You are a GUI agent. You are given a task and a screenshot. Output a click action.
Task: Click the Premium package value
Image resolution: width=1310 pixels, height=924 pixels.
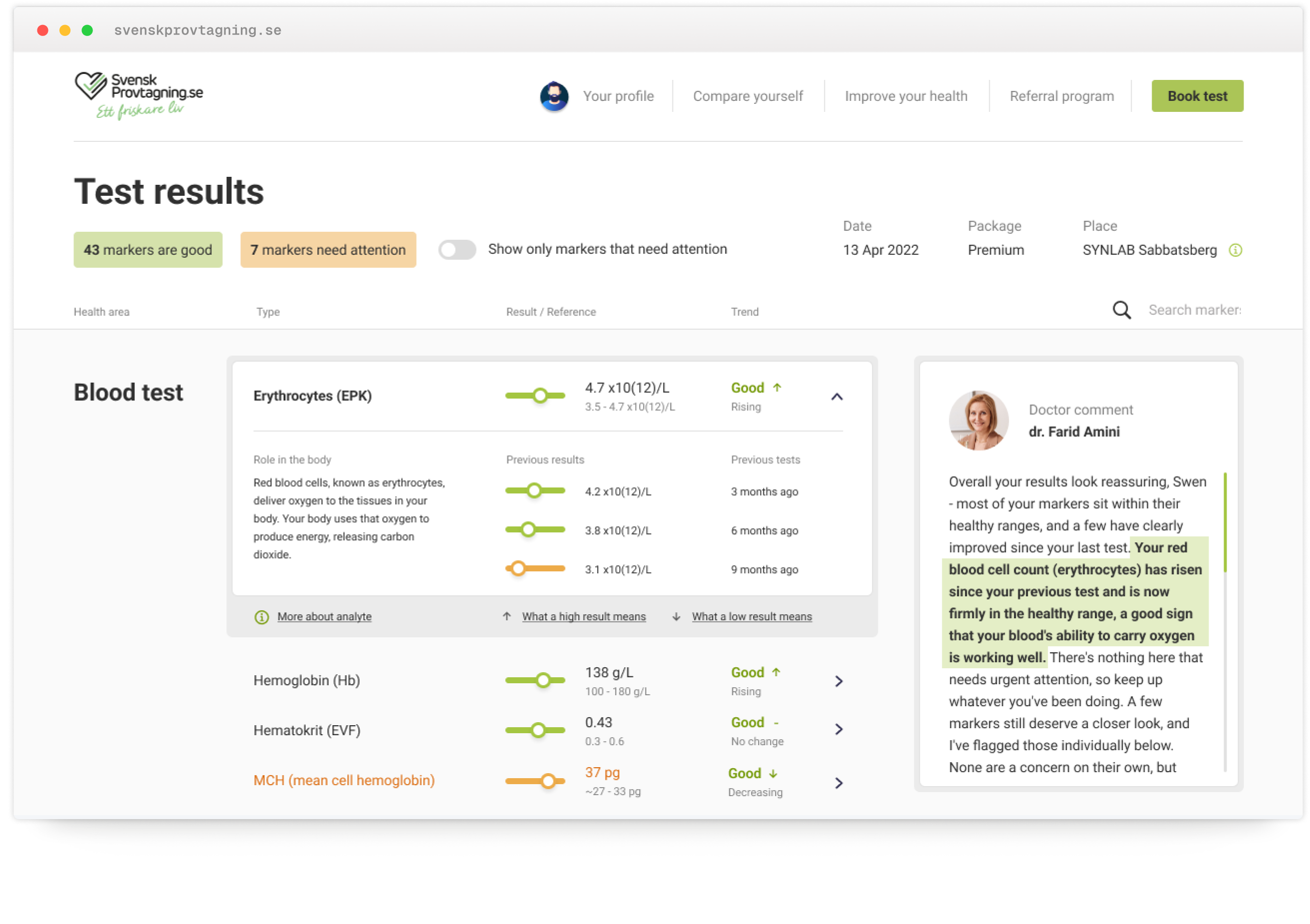(x=996, y=250)
